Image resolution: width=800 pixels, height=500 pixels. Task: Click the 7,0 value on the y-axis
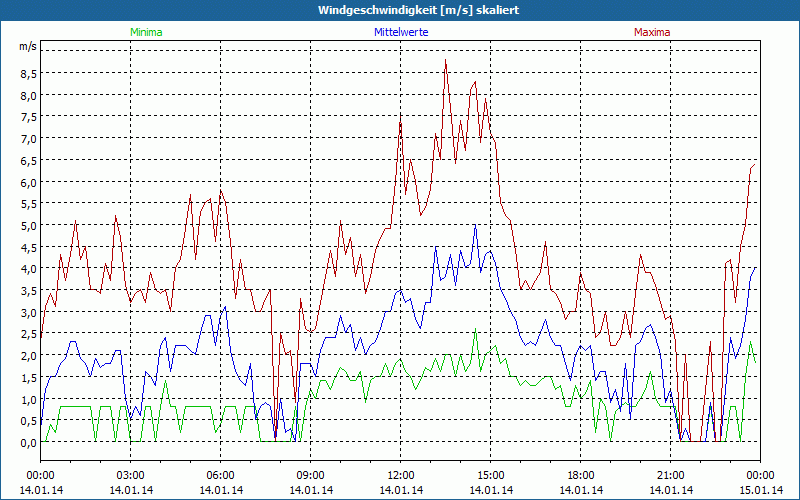[x=27, y=139]
